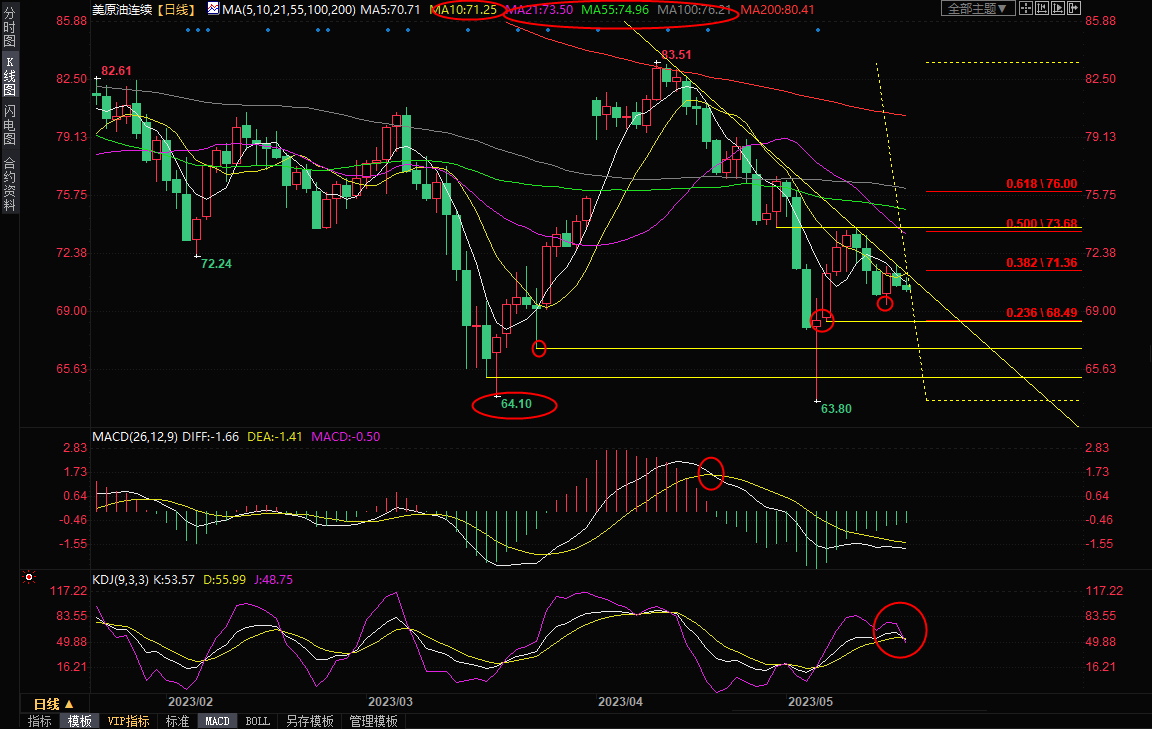Screen dimensions: 1152x729
Task: Click the 0.618 Fibonacci level line label
Action: pyautogui.click(x=1041, y=184)
